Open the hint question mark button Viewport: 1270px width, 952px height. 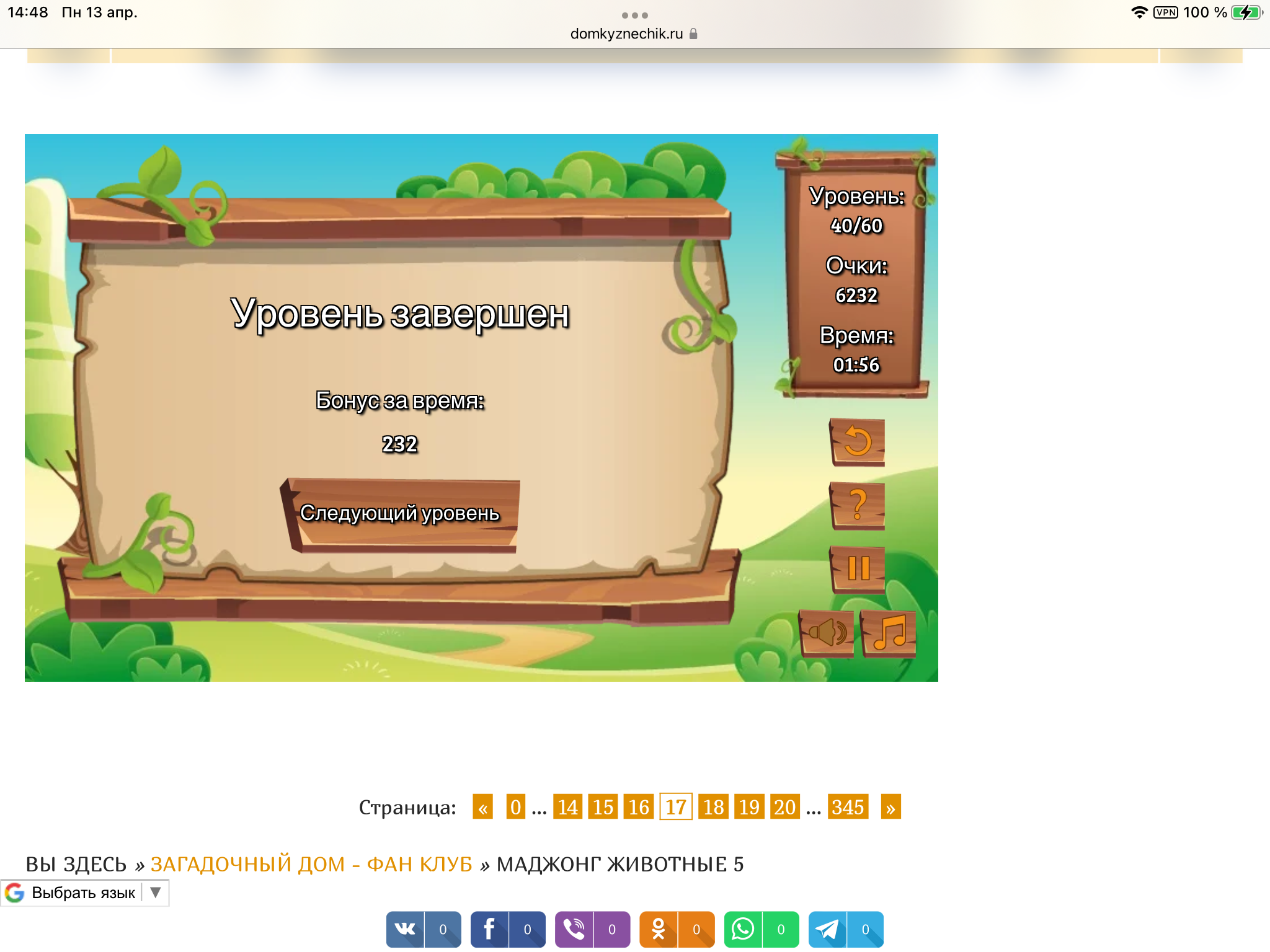pyautogui.click(x=858, y=505)
